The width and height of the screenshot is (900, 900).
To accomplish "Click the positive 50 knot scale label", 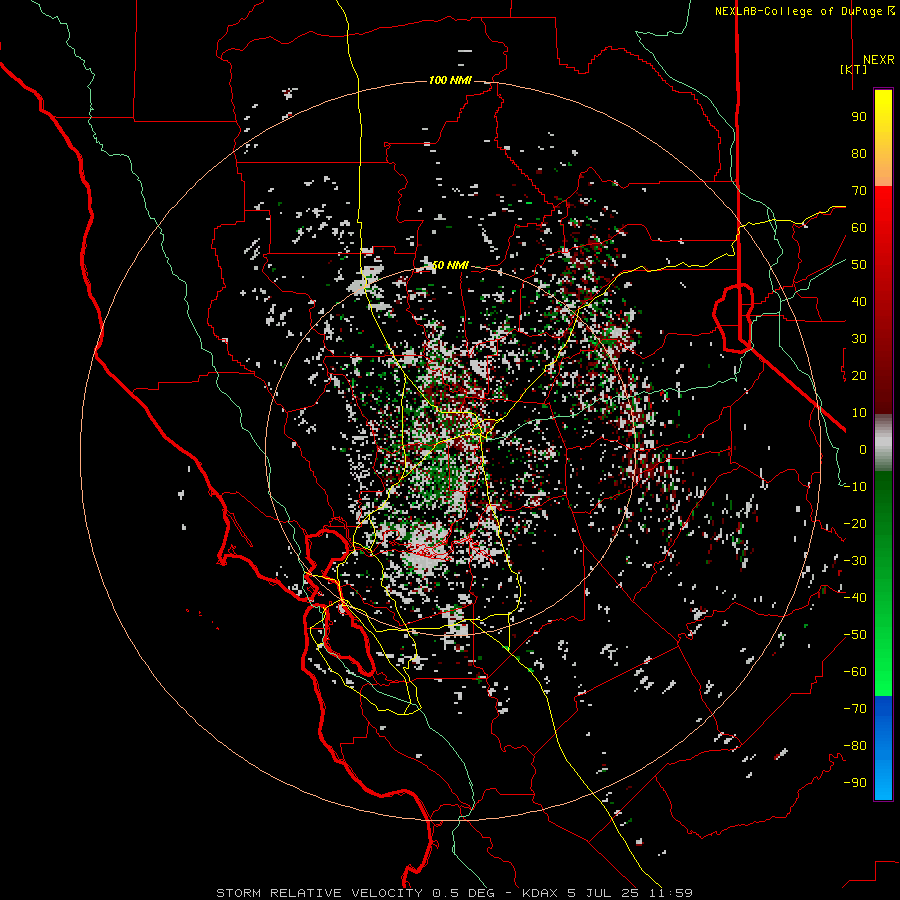I will (x=859, y=265).
